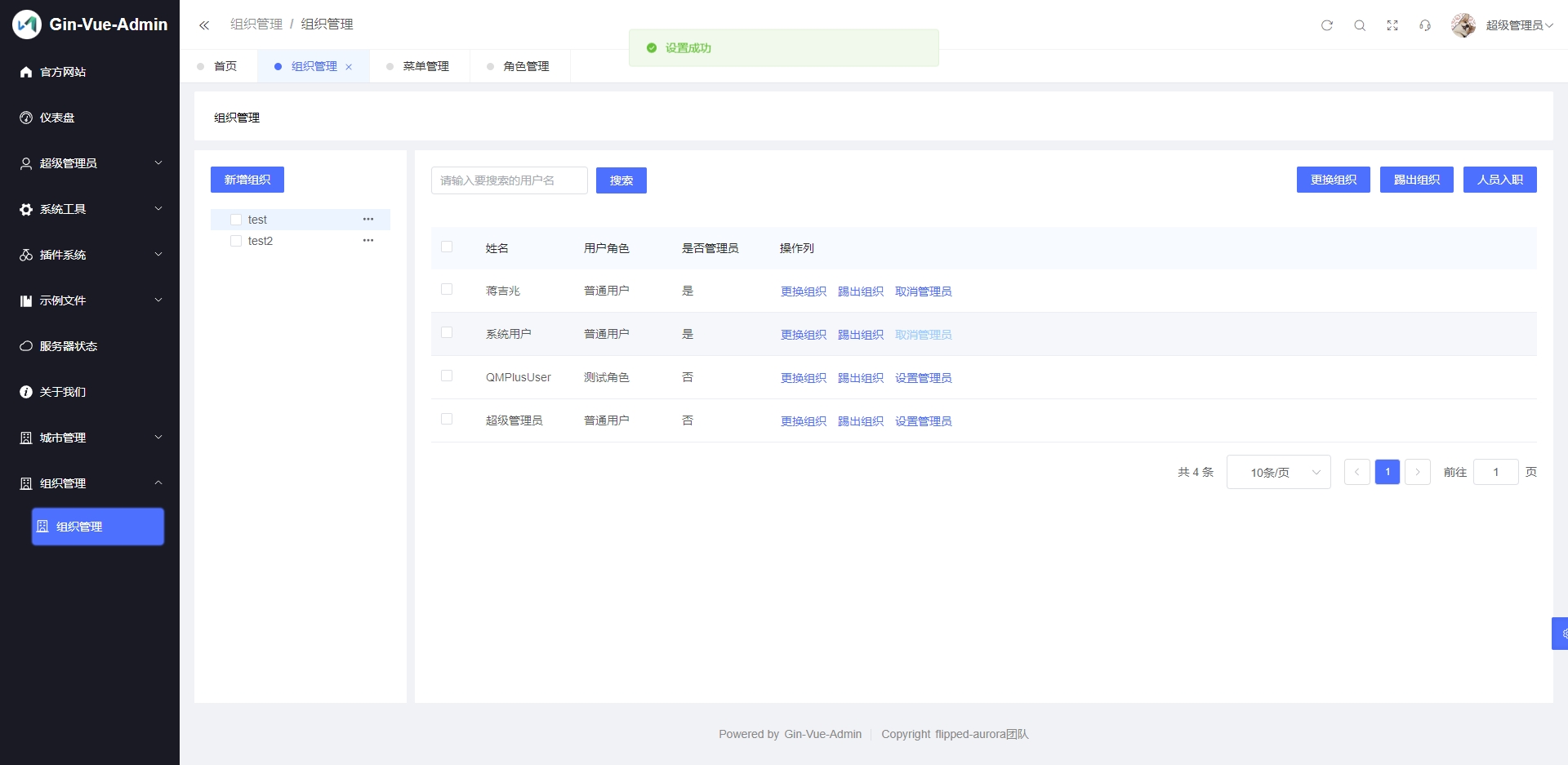Screen dimensions: 1568x765
Task: Click 设置管理员 for 超级管理员 row
Action: (x=924, y=421)
